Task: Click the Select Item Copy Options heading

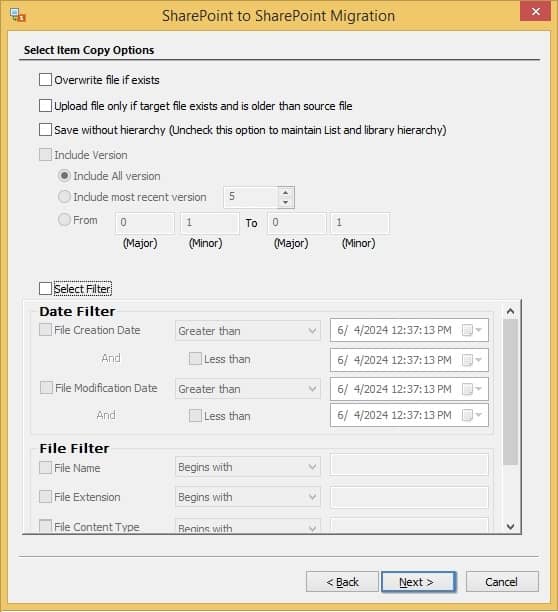Action: pos(89,50)
